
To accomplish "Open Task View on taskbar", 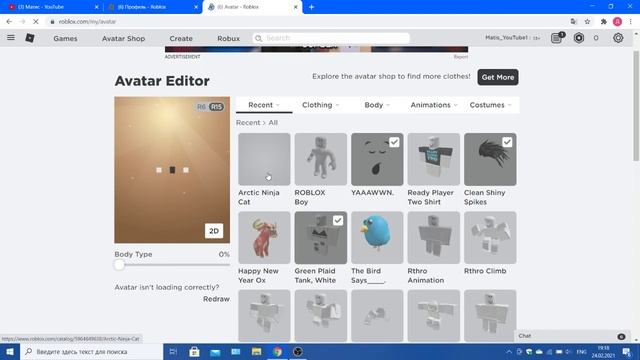I will point(173,351).
